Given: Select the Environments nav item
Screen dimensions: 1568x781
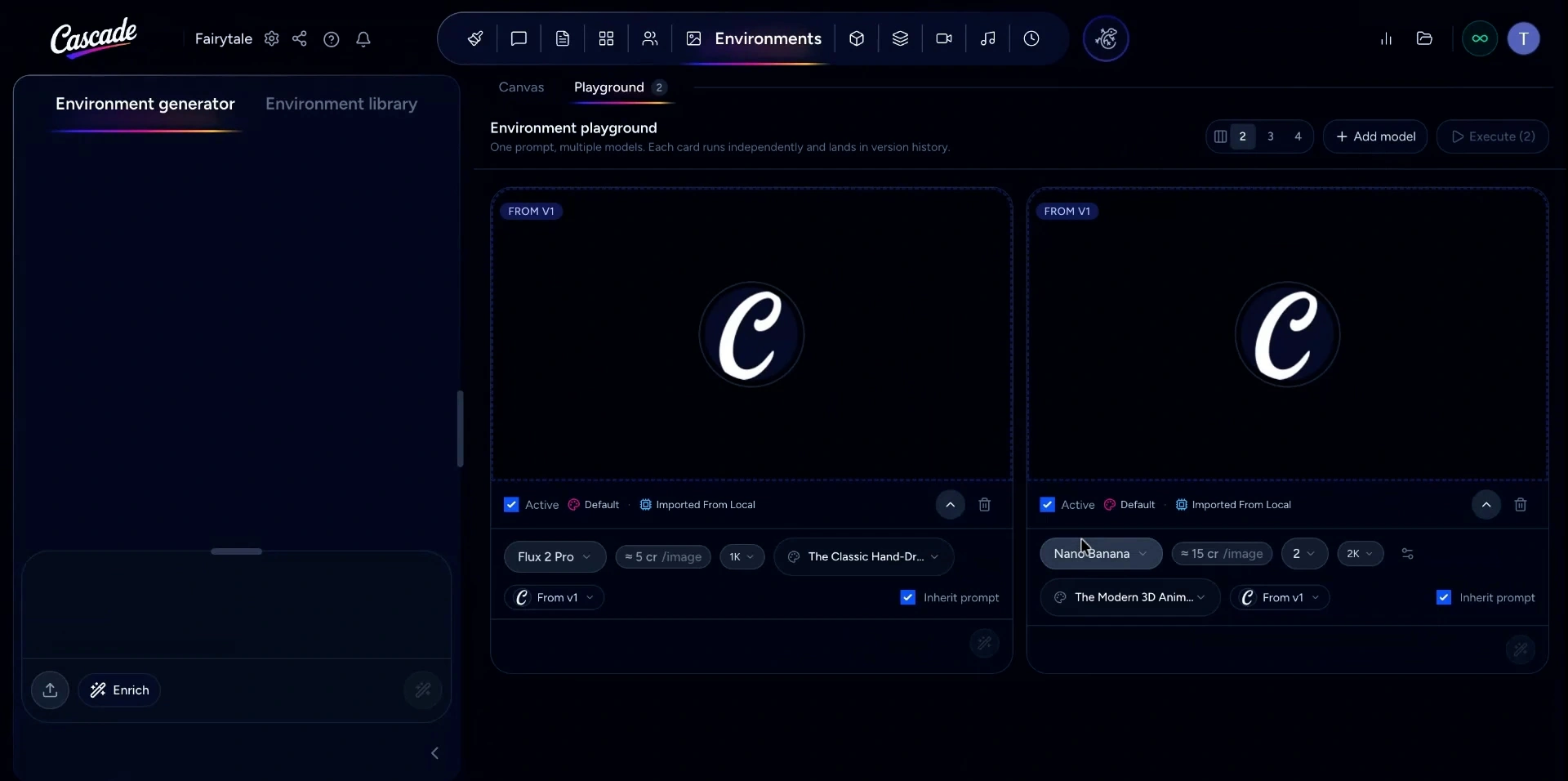Looking at the screenshot, I should pos(754,38).
